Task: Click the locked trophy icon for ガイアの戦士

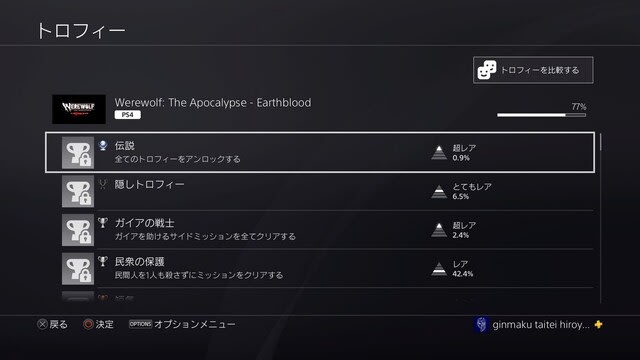Action: pyautogui.click(x=78, y=230)
